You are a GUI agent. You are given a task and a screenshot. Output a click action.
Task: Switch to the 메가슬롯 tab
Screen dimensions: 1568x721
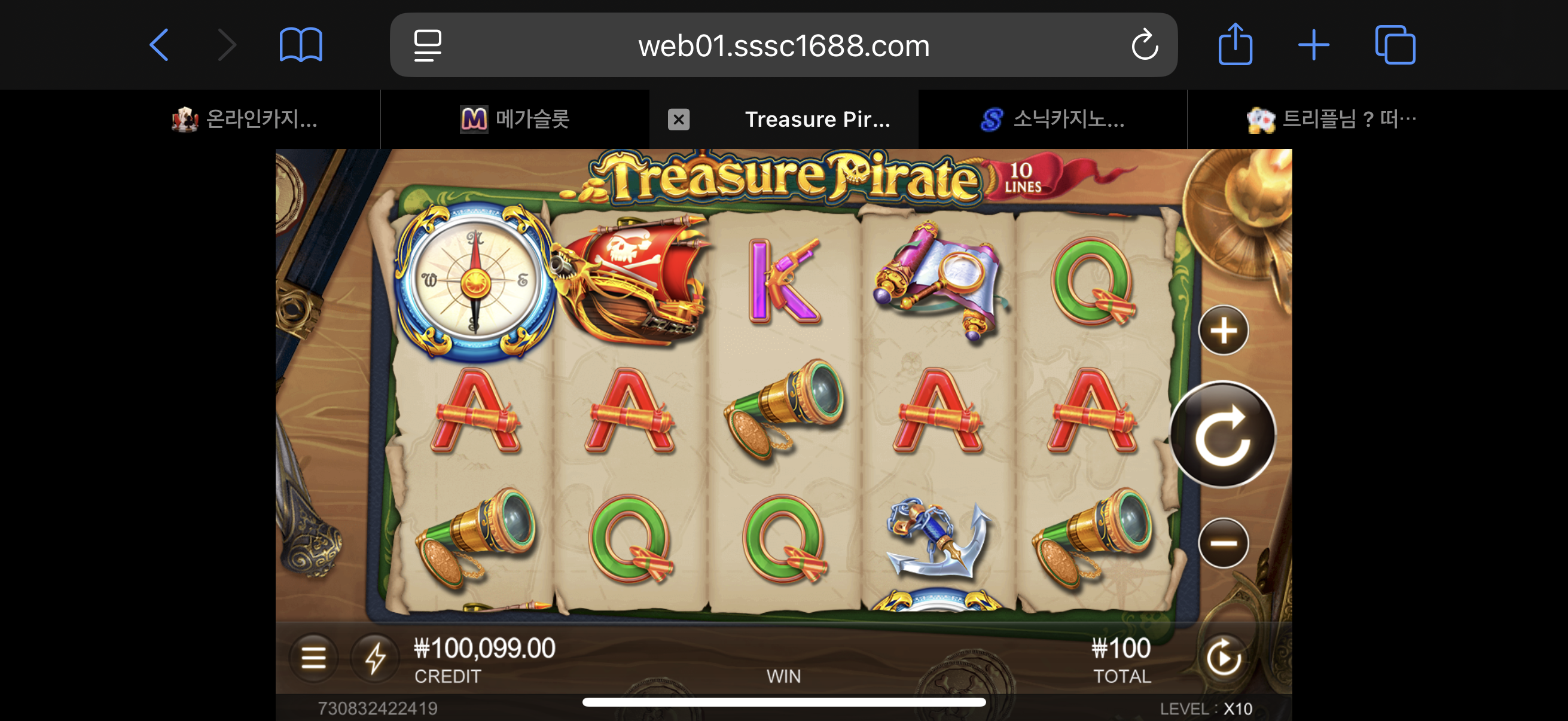tap(515, 119)
